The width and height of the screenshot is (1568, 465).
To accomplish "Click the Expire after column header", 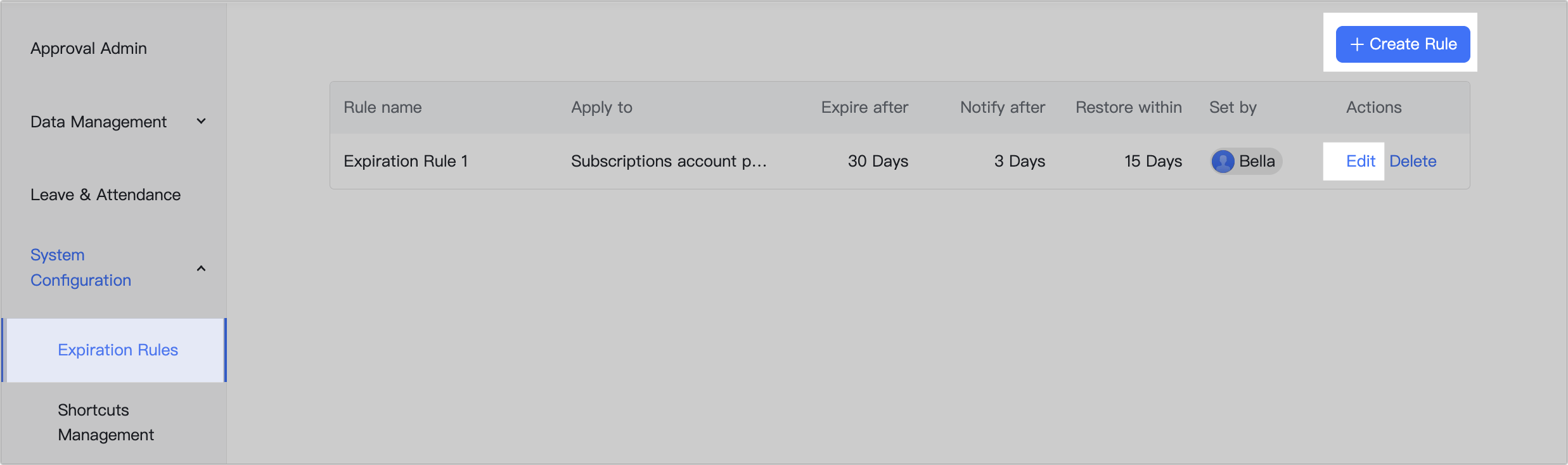I will (864, 107).
